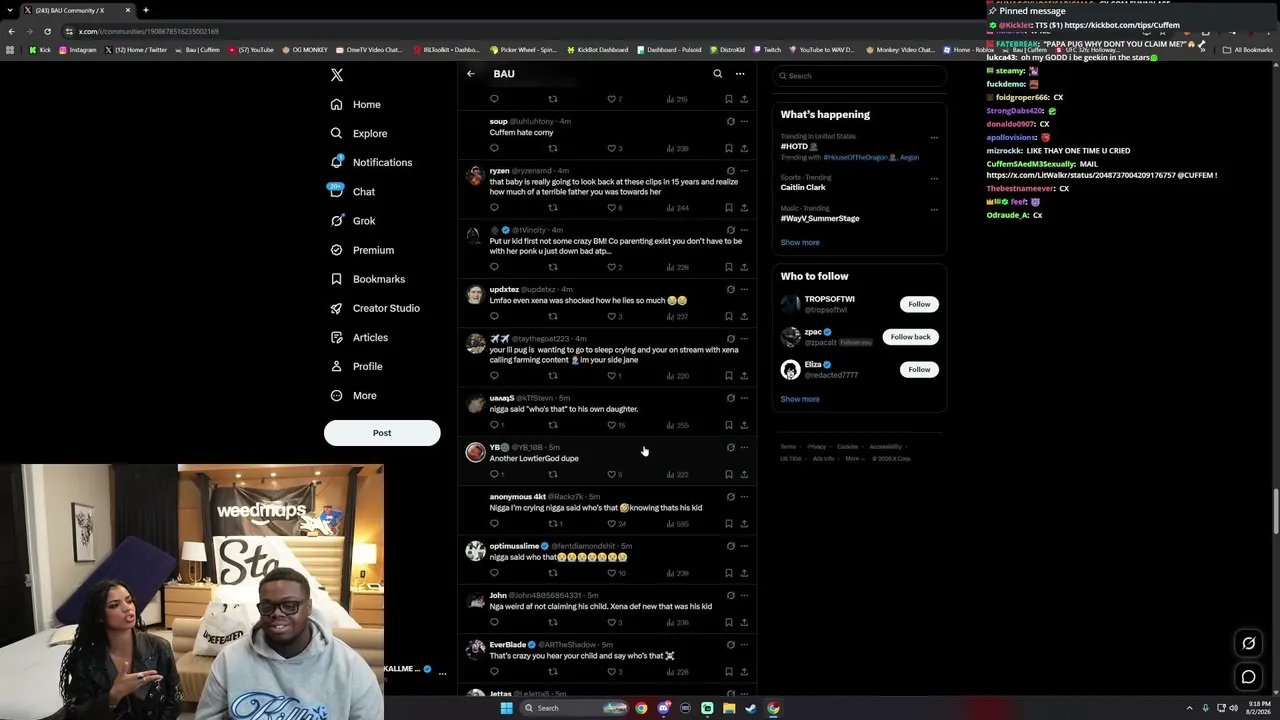Open Steam from the taskbar

click(x=751, y=708)
